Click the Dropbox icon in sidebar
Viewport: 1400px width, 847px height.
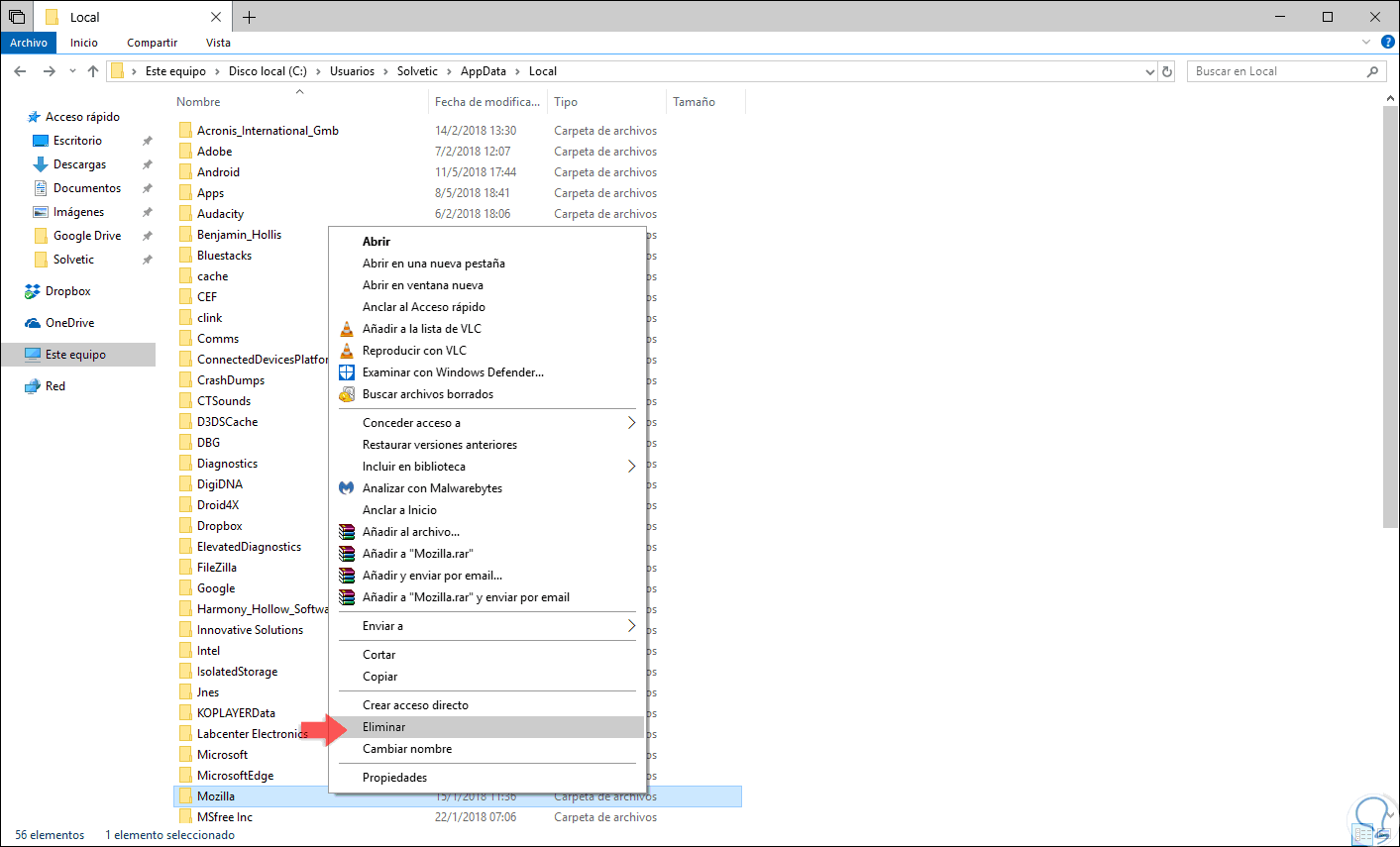click(33, 291)
